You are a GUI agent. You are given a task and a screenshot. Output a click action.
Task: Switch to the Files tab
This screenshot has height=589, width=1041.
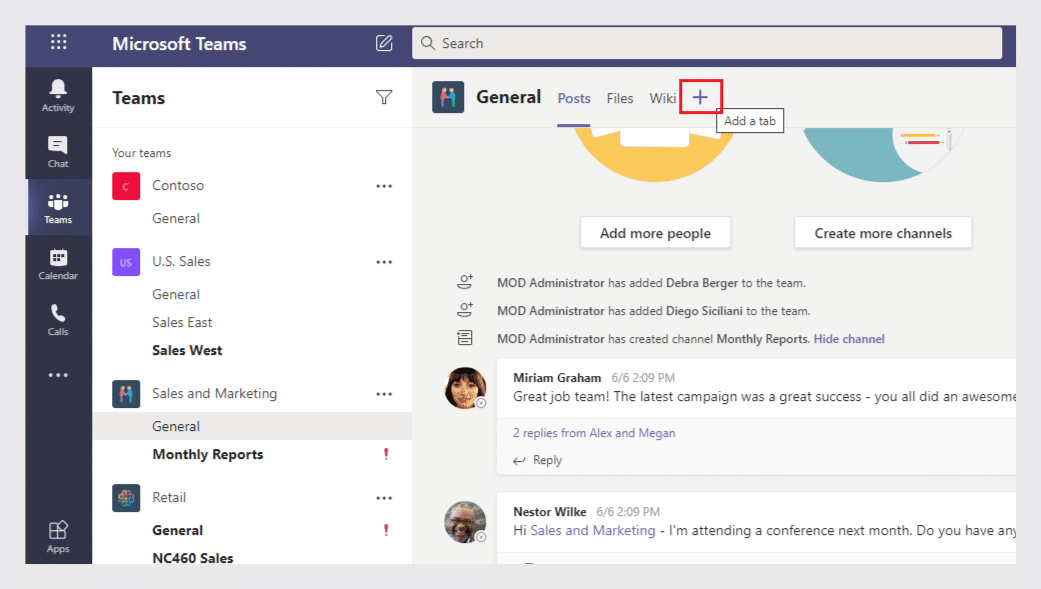[x=619, y=98]
